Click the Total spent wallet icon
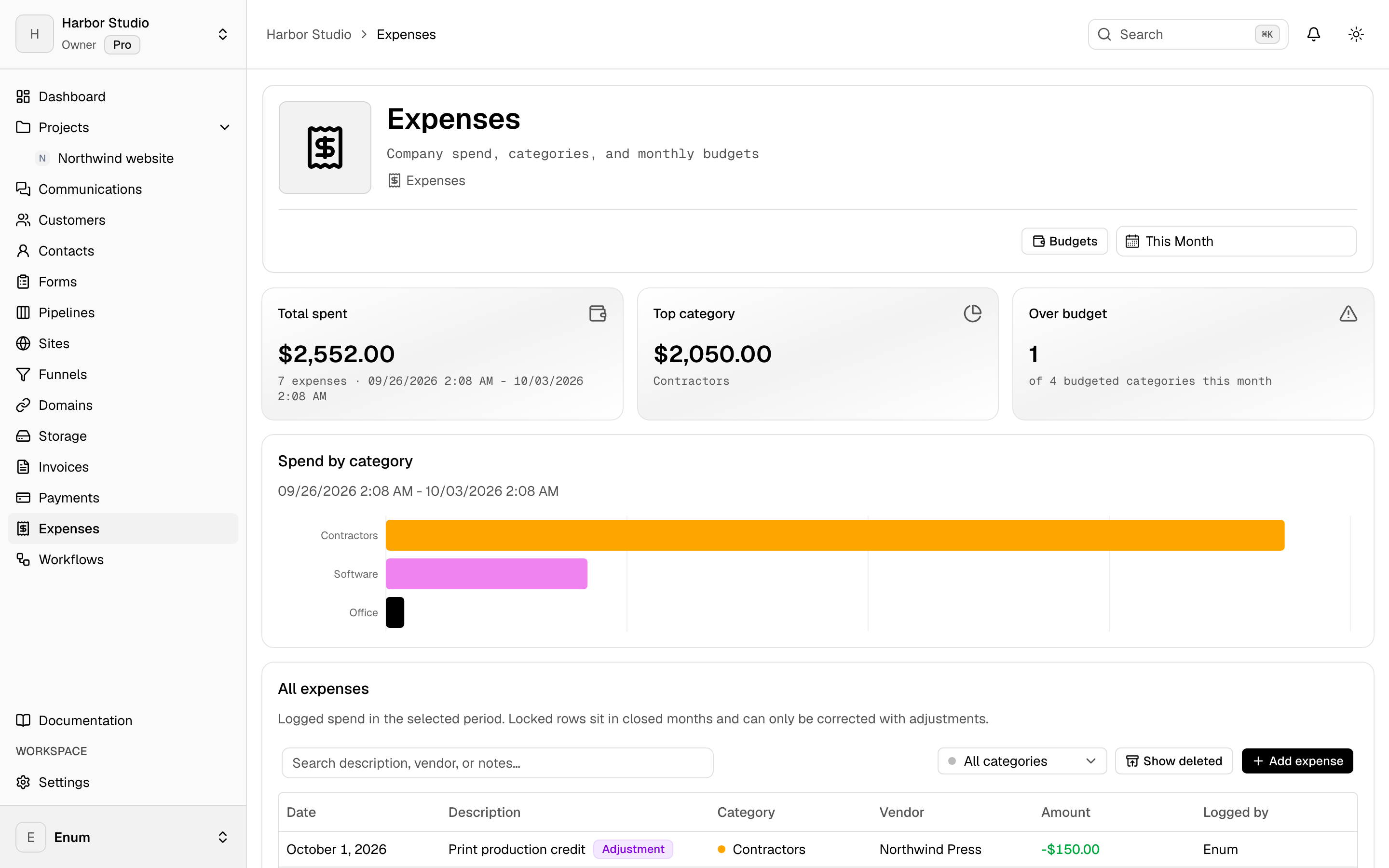Viewport: 1389px width, 868px height. [x=598, y=313]
